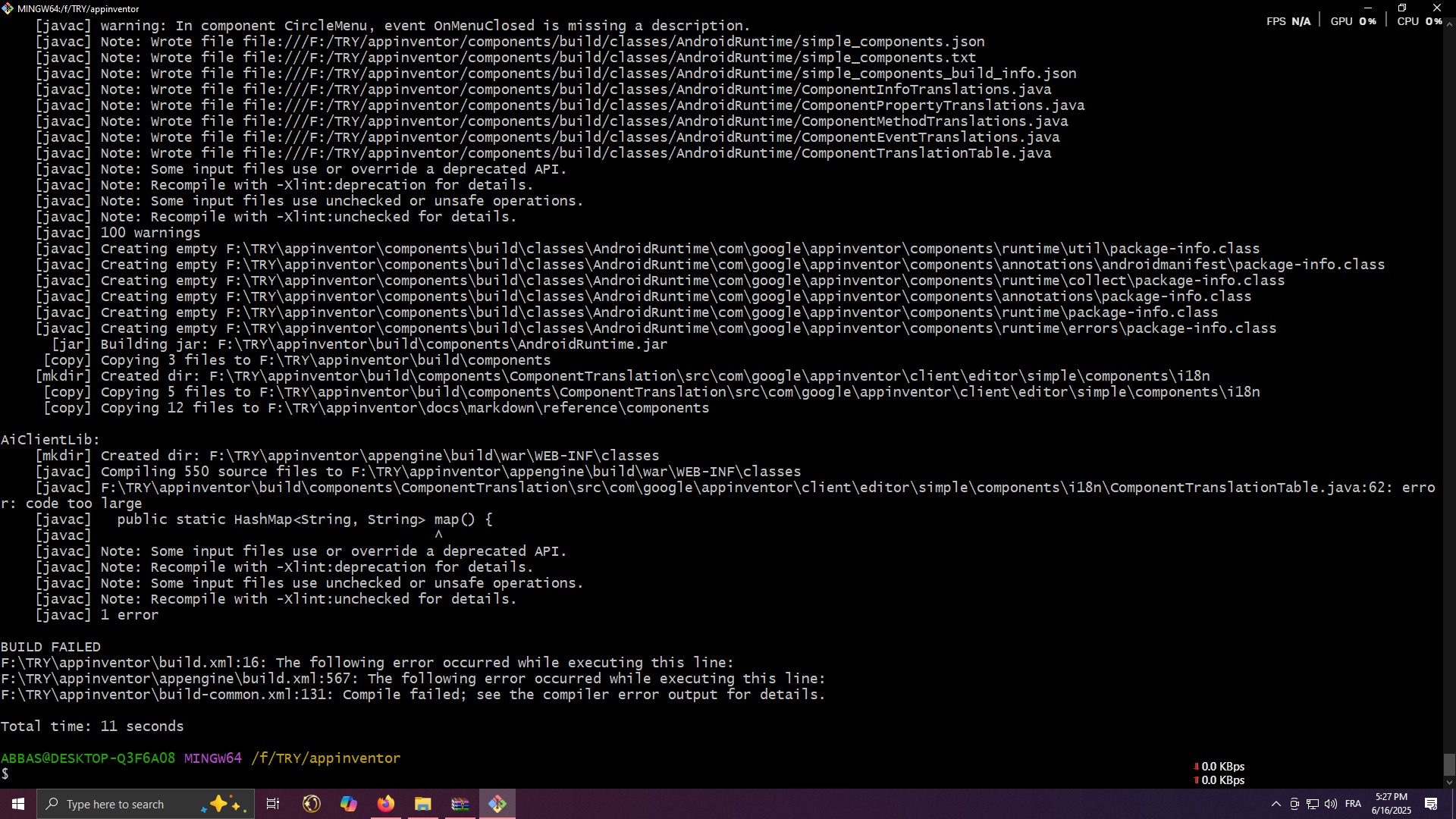Click the appengine\build.xml:567 error line
The width and height of the screenshot is (1456, 819).
click(413, 679)
